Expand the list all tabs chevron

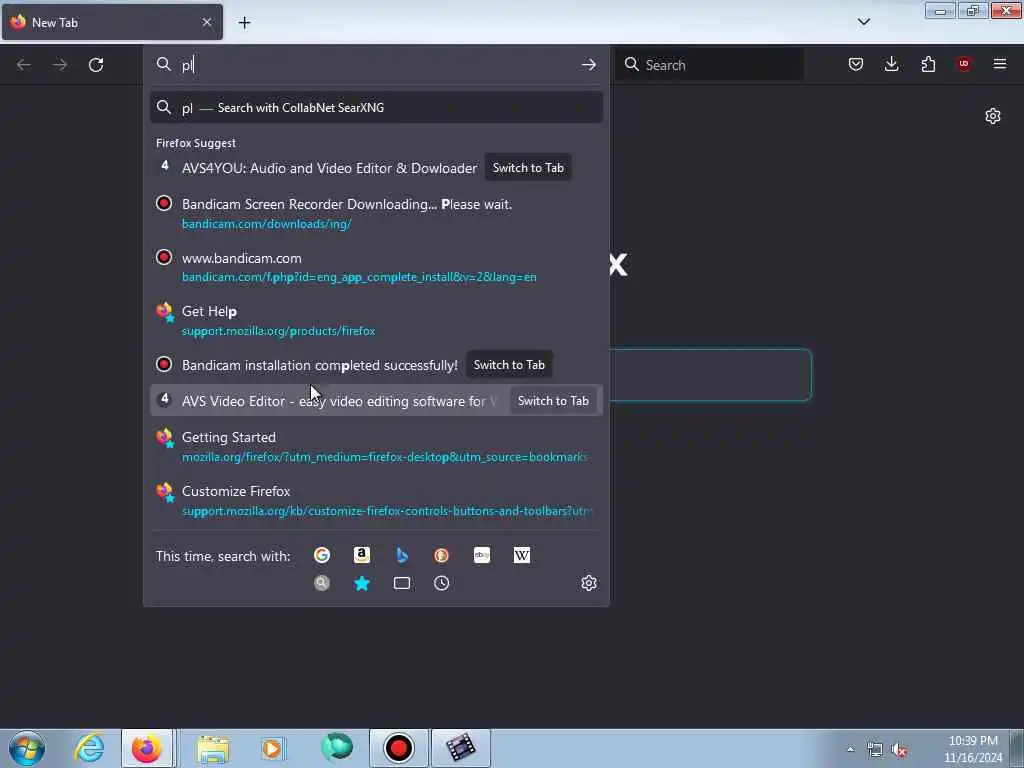point(863,22)
